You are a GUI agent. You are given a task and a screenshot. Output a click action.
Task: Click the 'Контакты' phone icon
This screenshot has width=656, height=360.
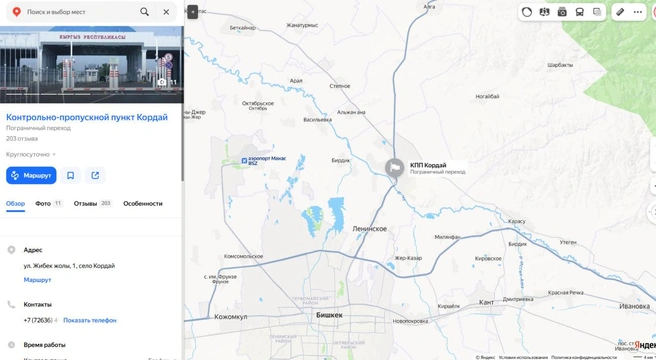tap(11, 304)
